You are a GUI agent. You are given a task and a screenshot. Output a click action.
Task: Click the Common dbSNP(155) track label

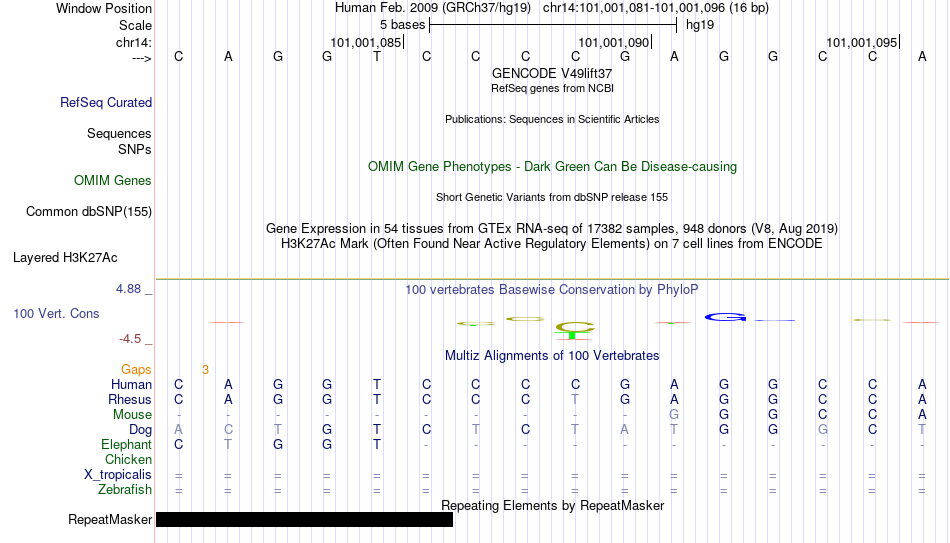[x=89, y=212]
